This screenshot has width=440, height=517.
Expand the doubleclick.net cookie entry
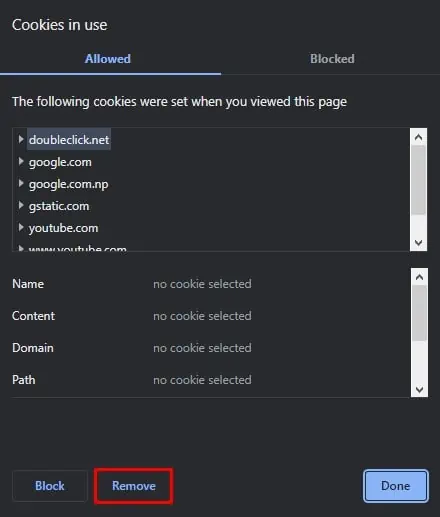21,139
